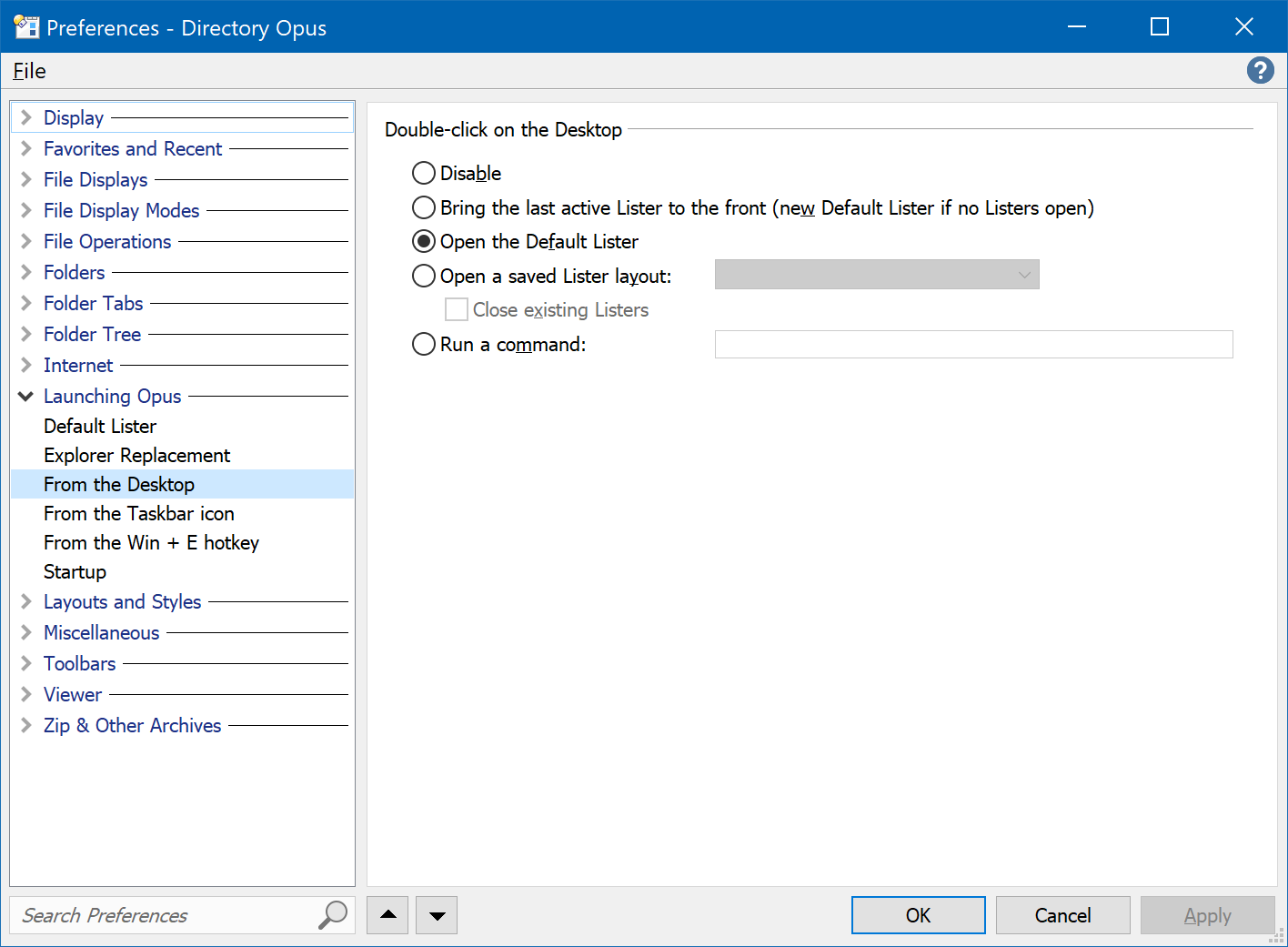The width and height of the screenshot is (1288, 947).
Task: Click the Miscellaneous category label
Action: (101, 632)
